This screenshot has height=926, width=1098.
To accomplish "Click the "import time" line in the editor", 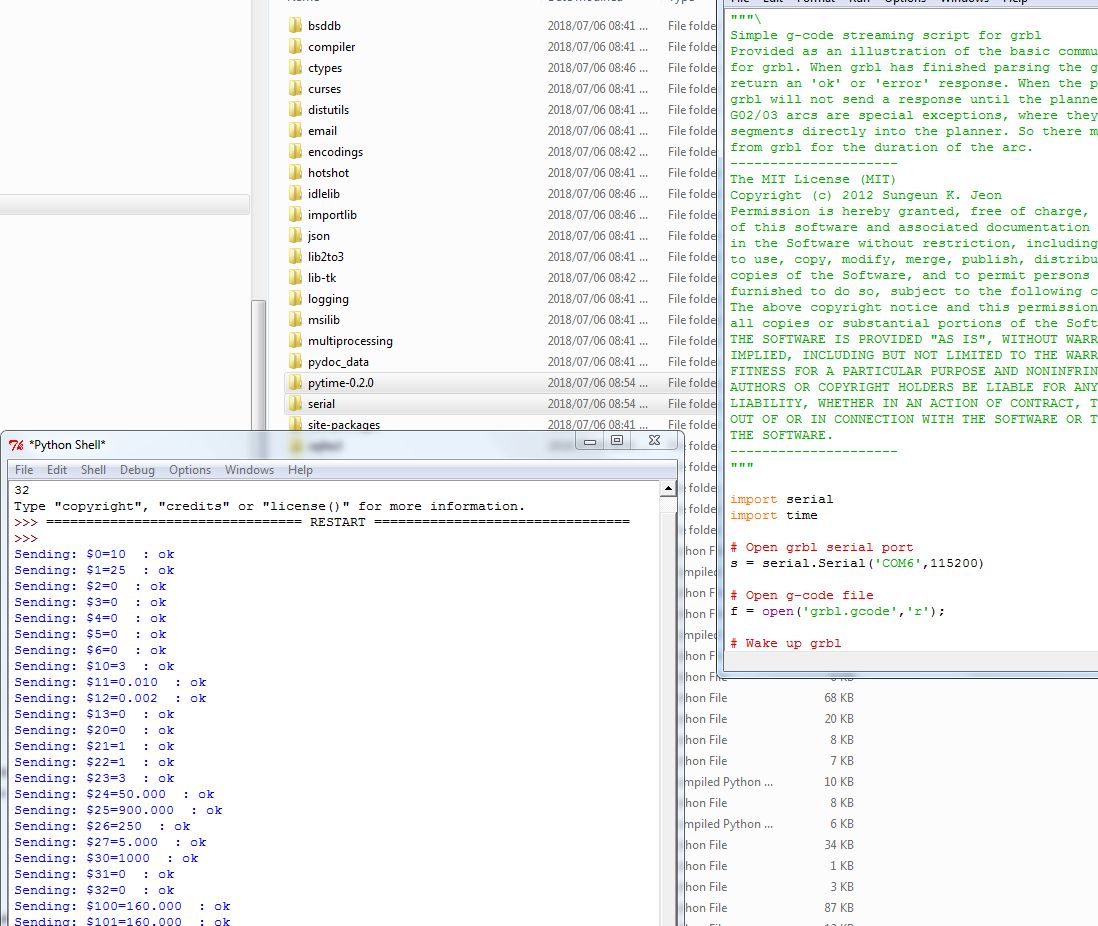I will [774, 516].
